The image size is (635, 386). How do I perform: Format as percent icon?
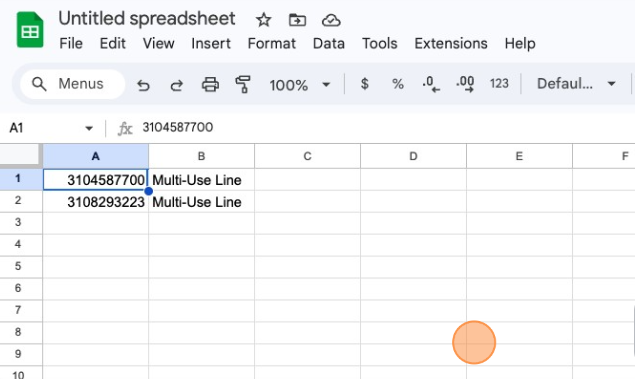[398, 84]
